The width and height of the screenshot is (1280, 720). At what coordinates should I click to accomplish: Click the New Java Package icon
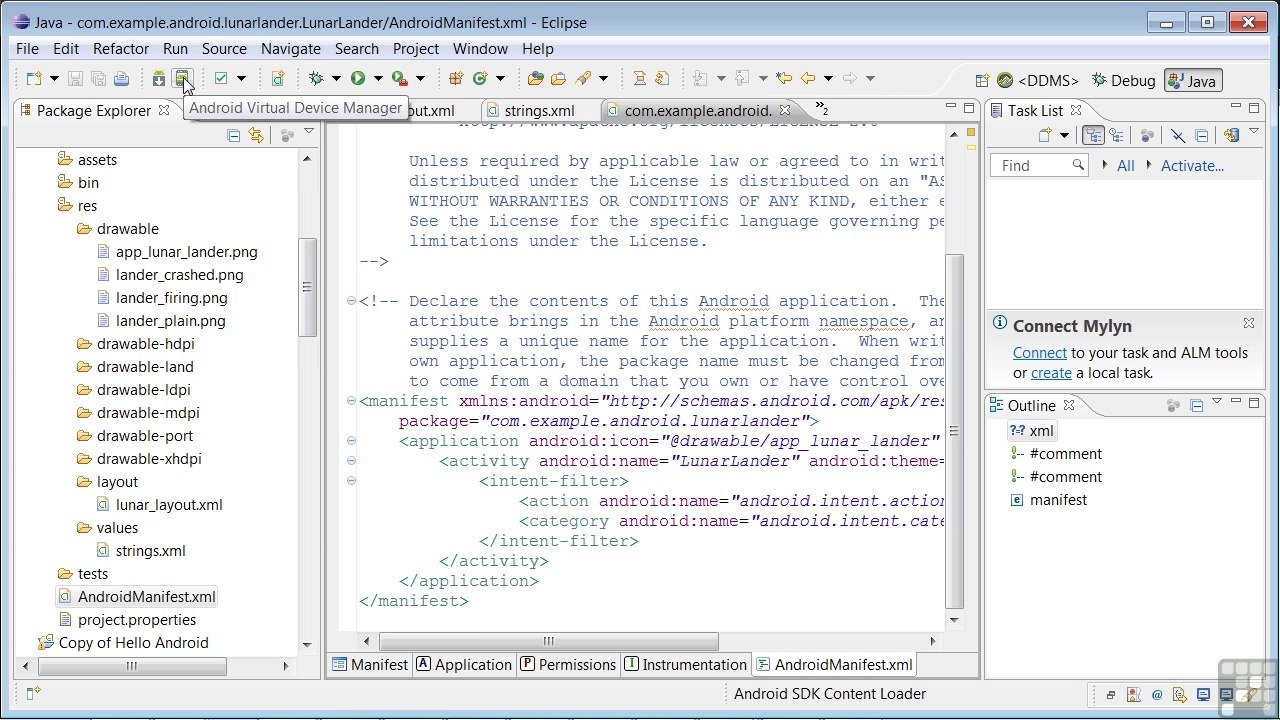[x=456, y=78]
